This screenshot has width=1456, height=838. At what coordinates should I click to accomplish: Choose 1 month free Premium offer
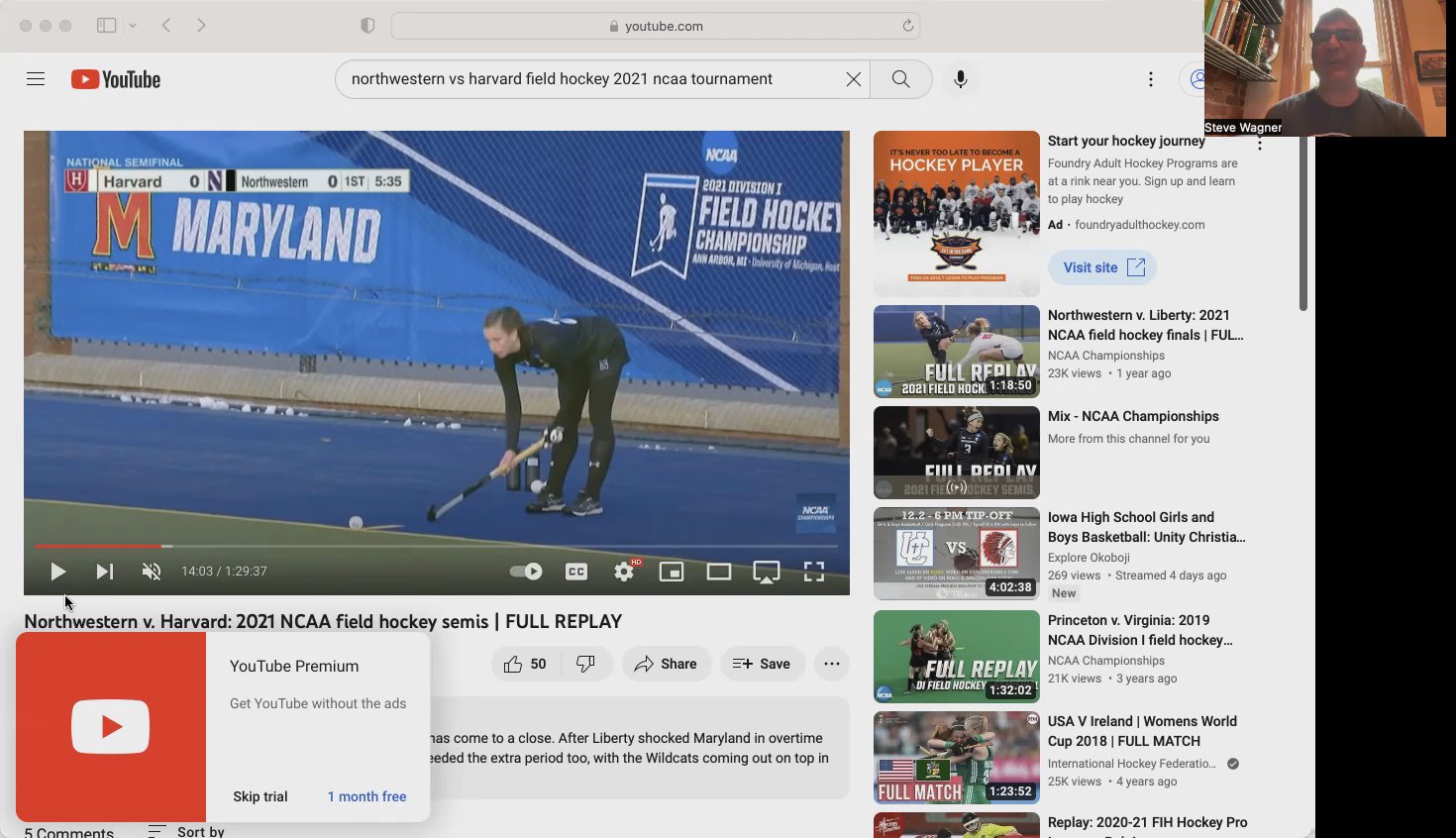click(x=366, y=796)
